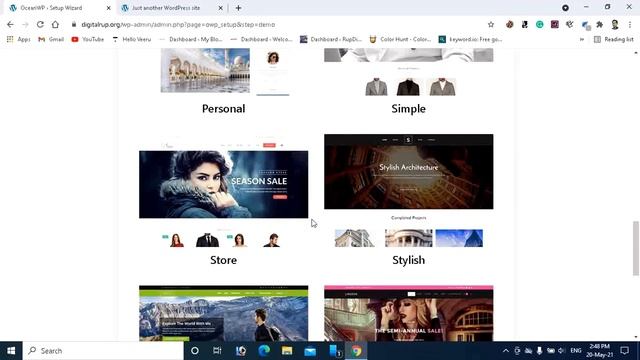Switch to Just another WordPress site tab

tap(172, 8)
